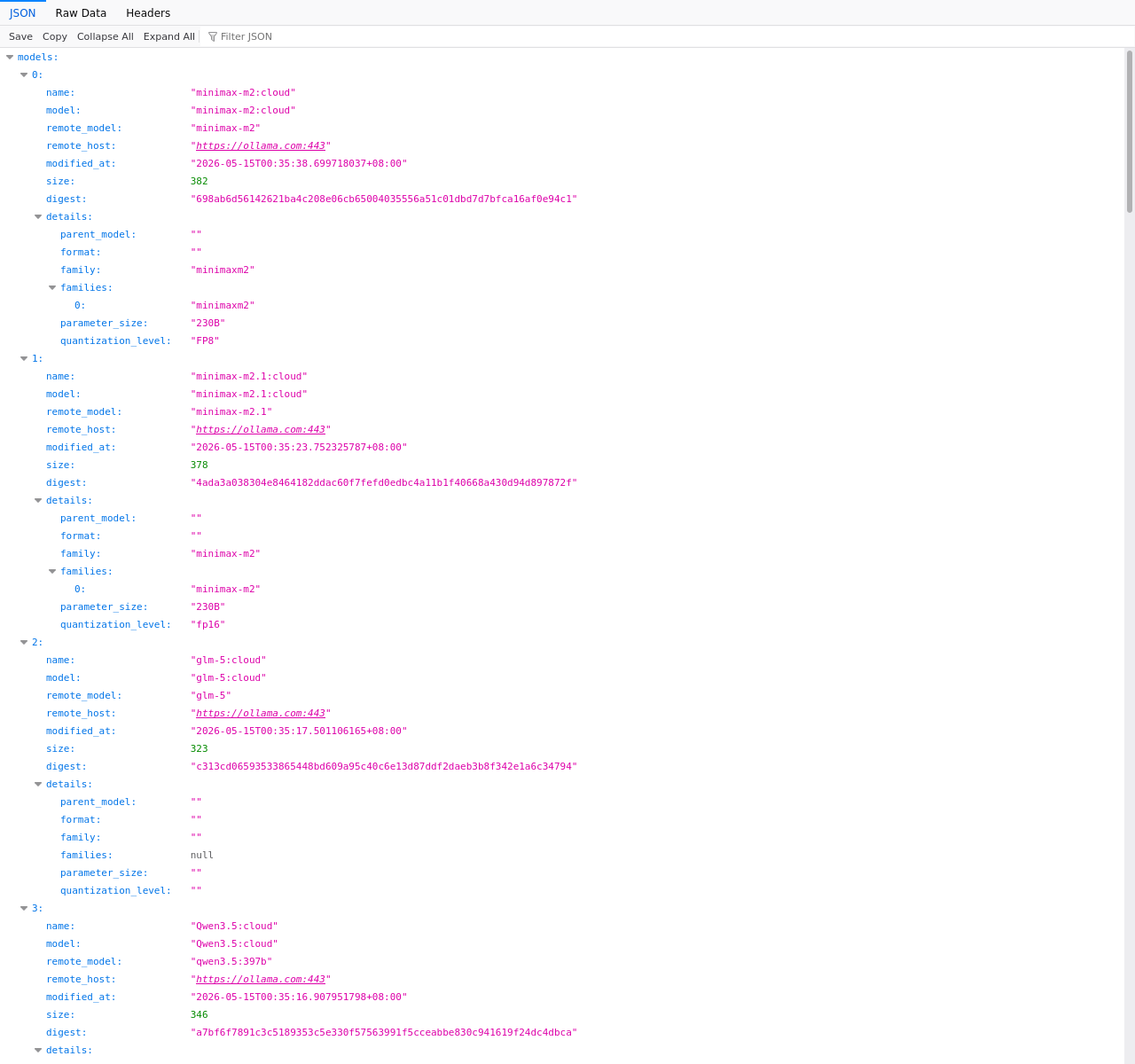Click the Save button in the toolbar

click(20, 36)
